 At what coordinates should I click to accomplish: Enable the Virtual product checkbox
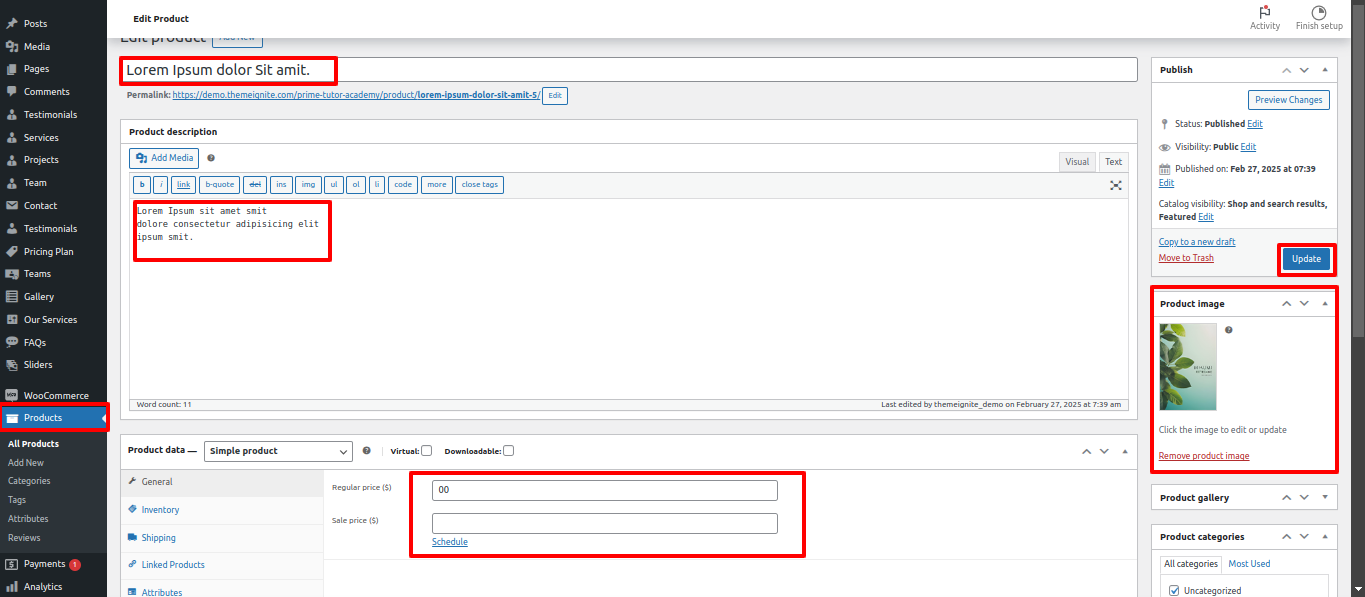[x=428, y=450]
